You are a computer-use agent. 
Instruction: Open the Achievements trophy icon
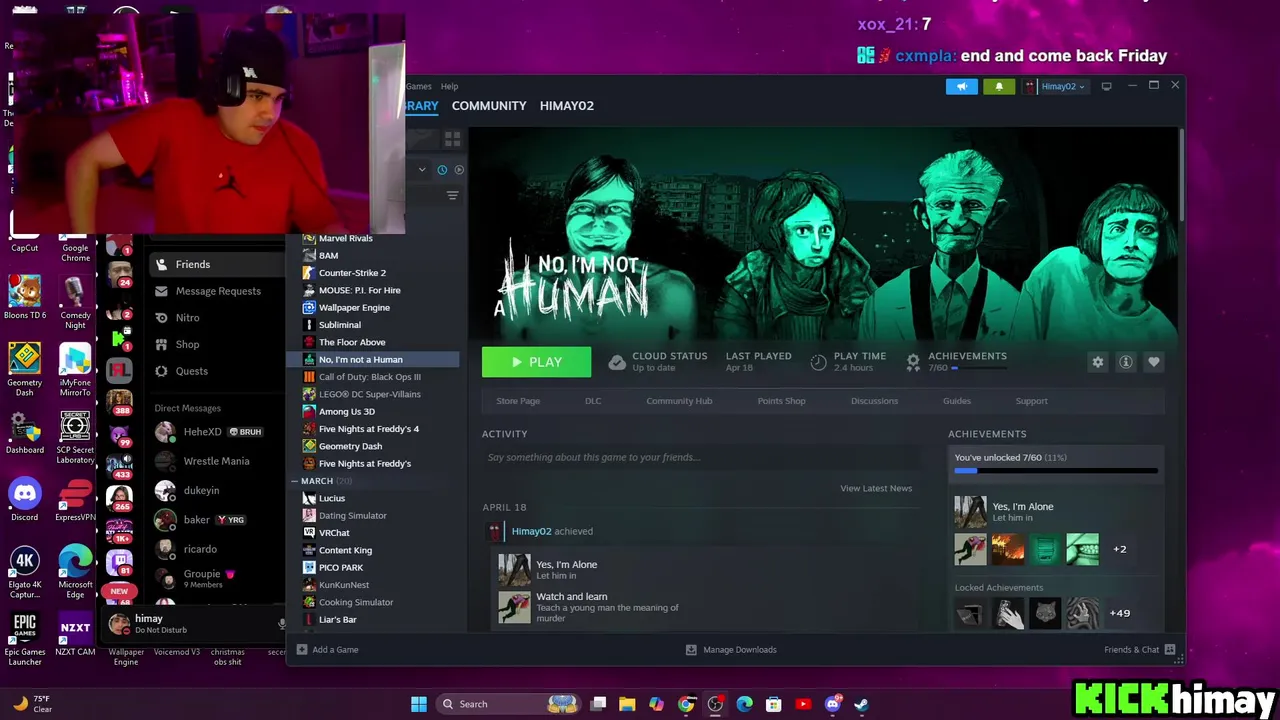tap(913, 362)
